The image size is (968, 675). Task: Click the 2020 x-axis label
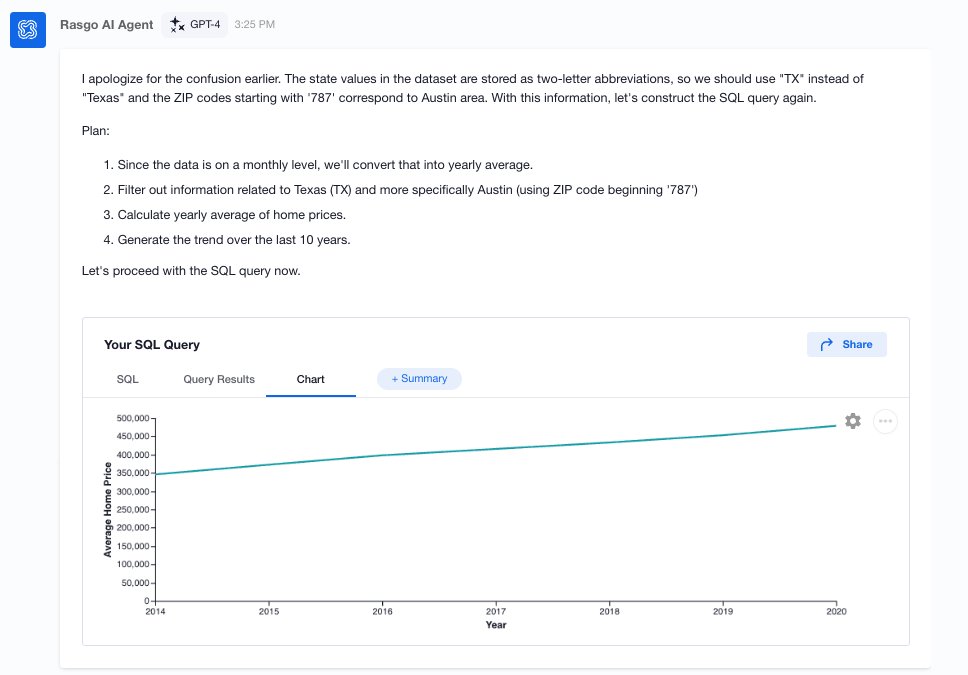(x=837, y=611)
